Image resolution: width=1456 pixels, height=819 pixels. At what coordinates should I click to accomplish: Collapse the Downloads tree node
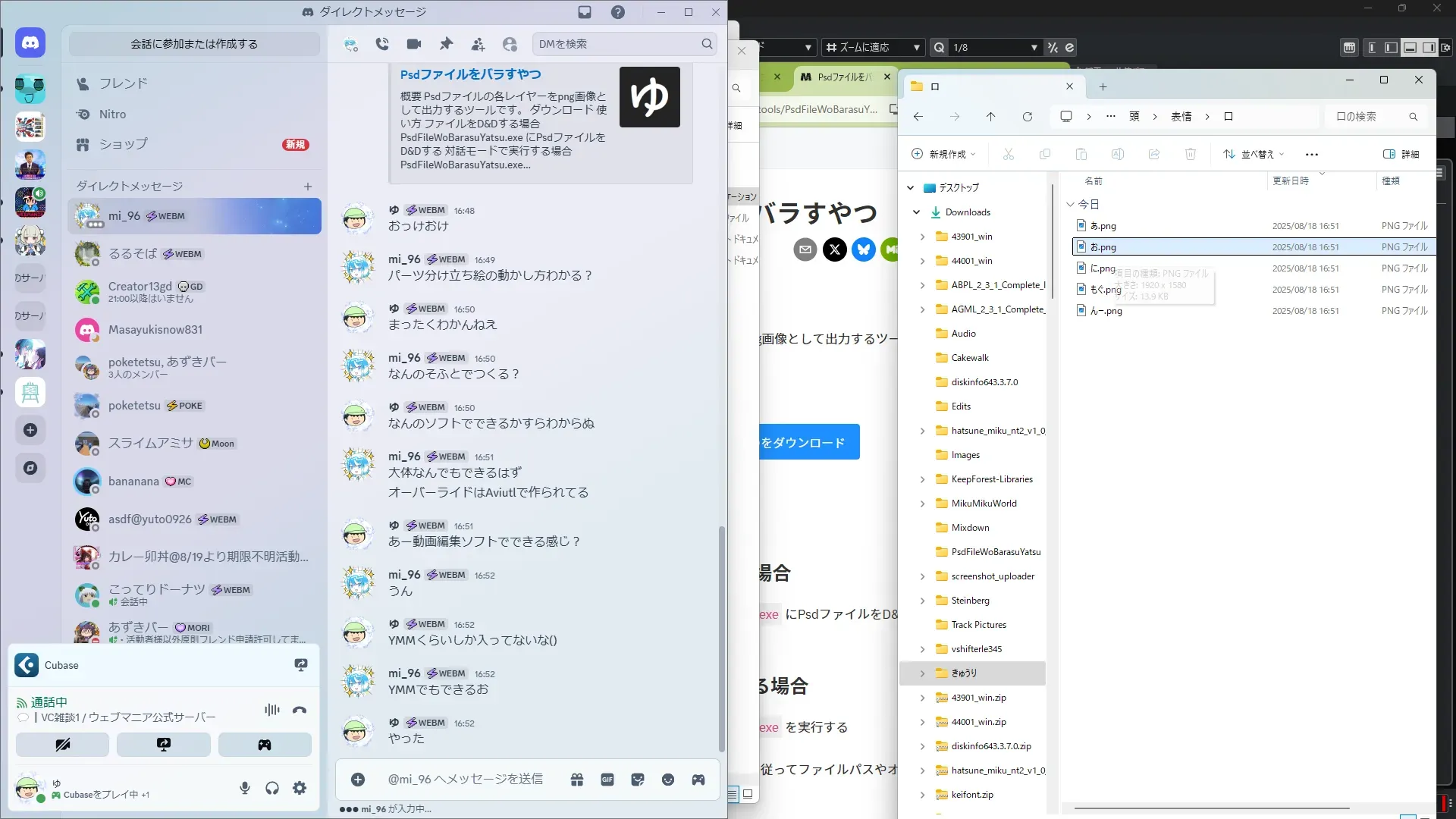(916, 212)
